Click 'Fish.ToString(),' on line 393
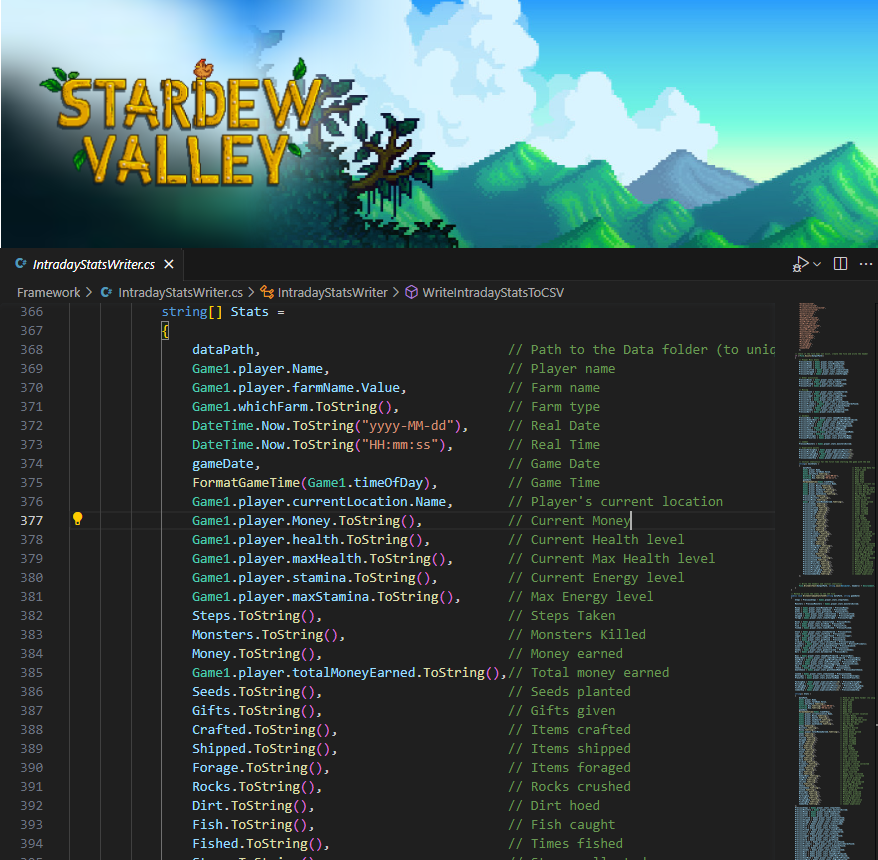 [253, 825]
